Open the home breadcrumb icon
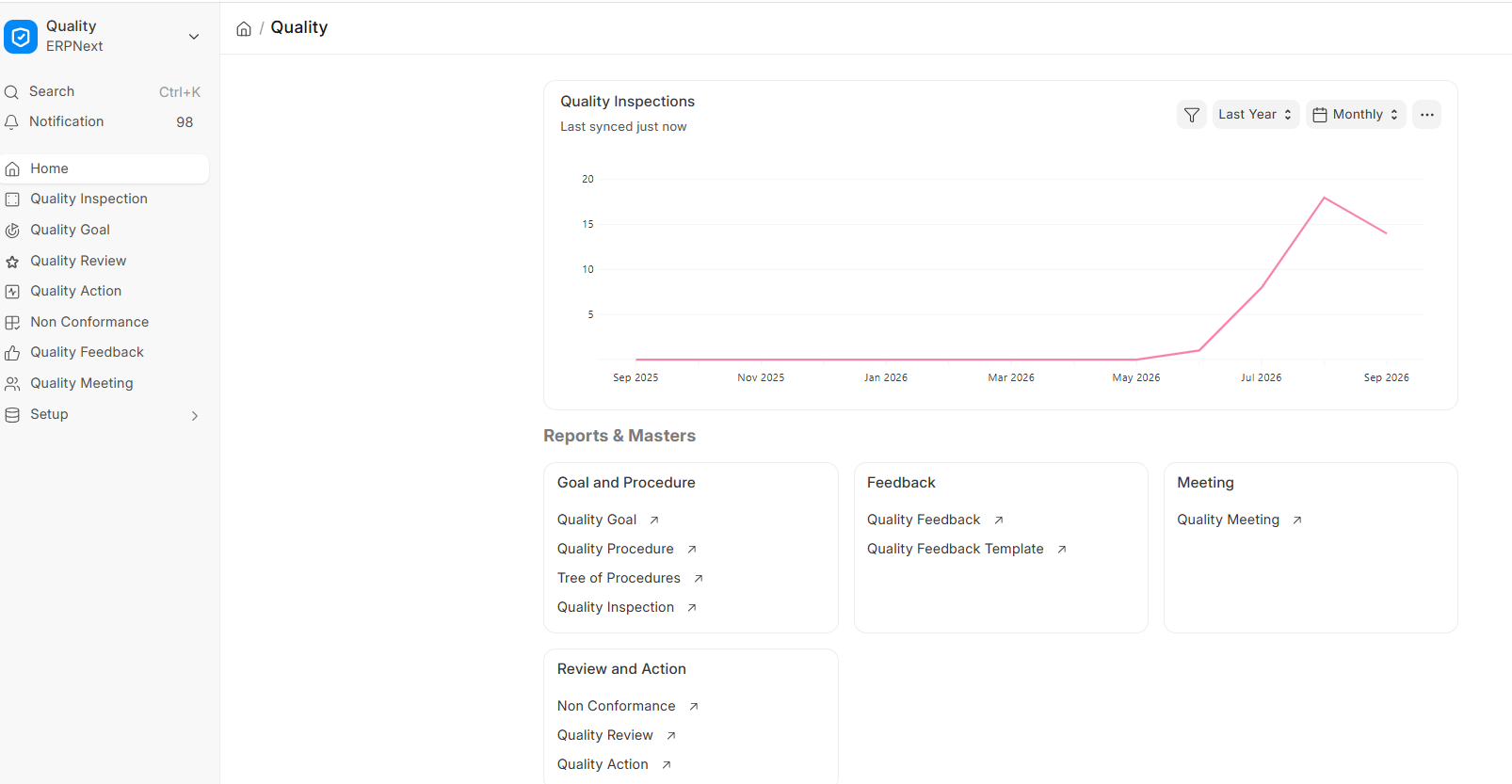The height and width of the screenshot is (784, 1512). [x=244, y=28]
